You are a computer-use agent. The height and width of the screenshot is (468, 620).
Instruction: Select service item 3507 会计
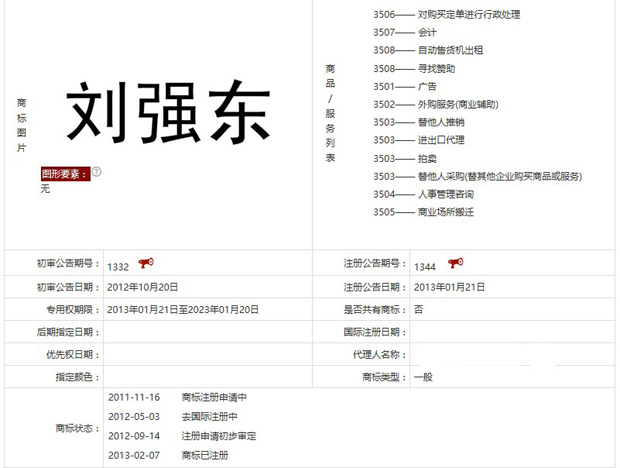[405, 32]
